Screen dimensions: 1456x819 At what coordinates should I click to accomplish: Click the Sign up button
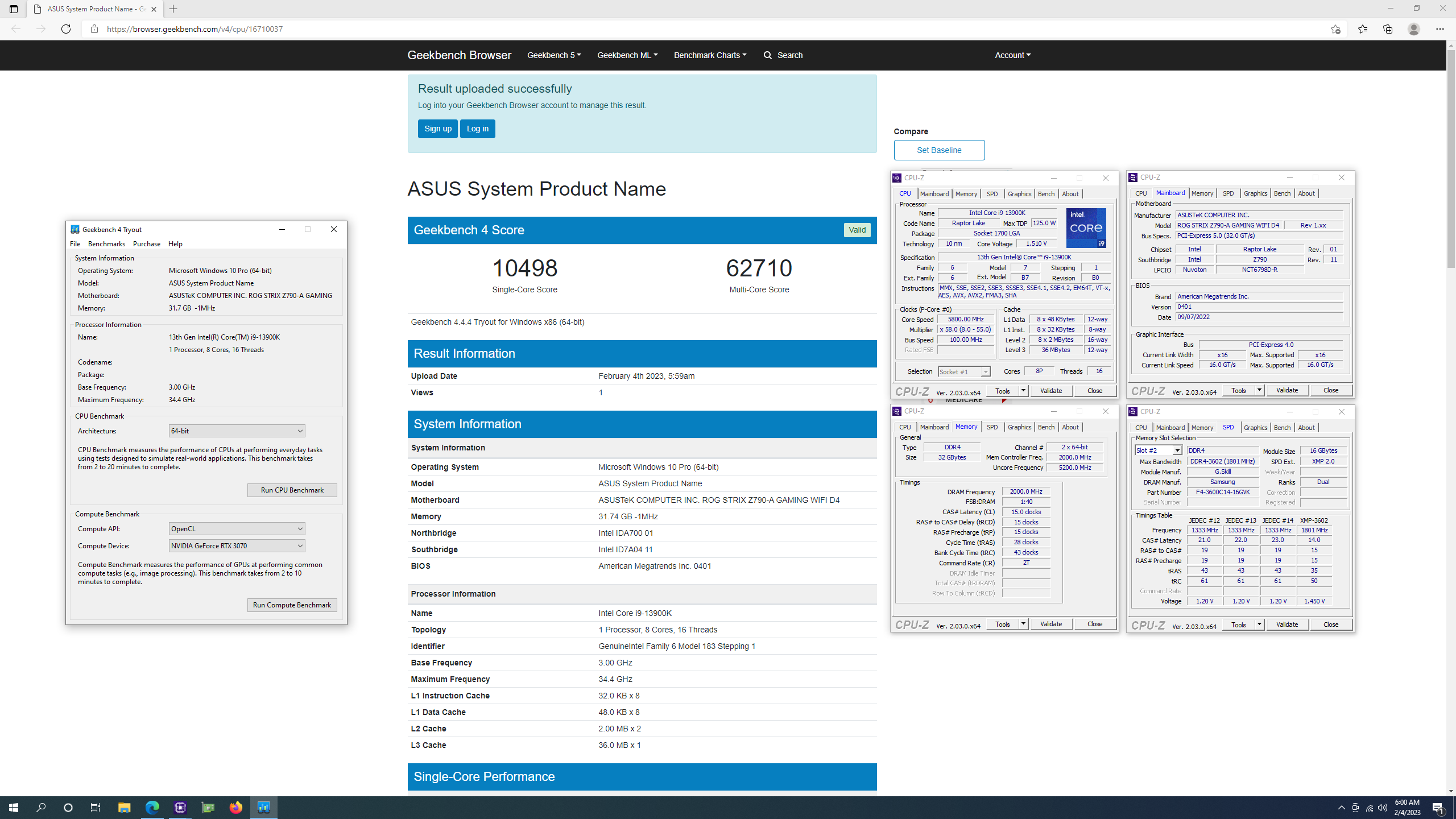pyautogui.click(x=437, y=129)
